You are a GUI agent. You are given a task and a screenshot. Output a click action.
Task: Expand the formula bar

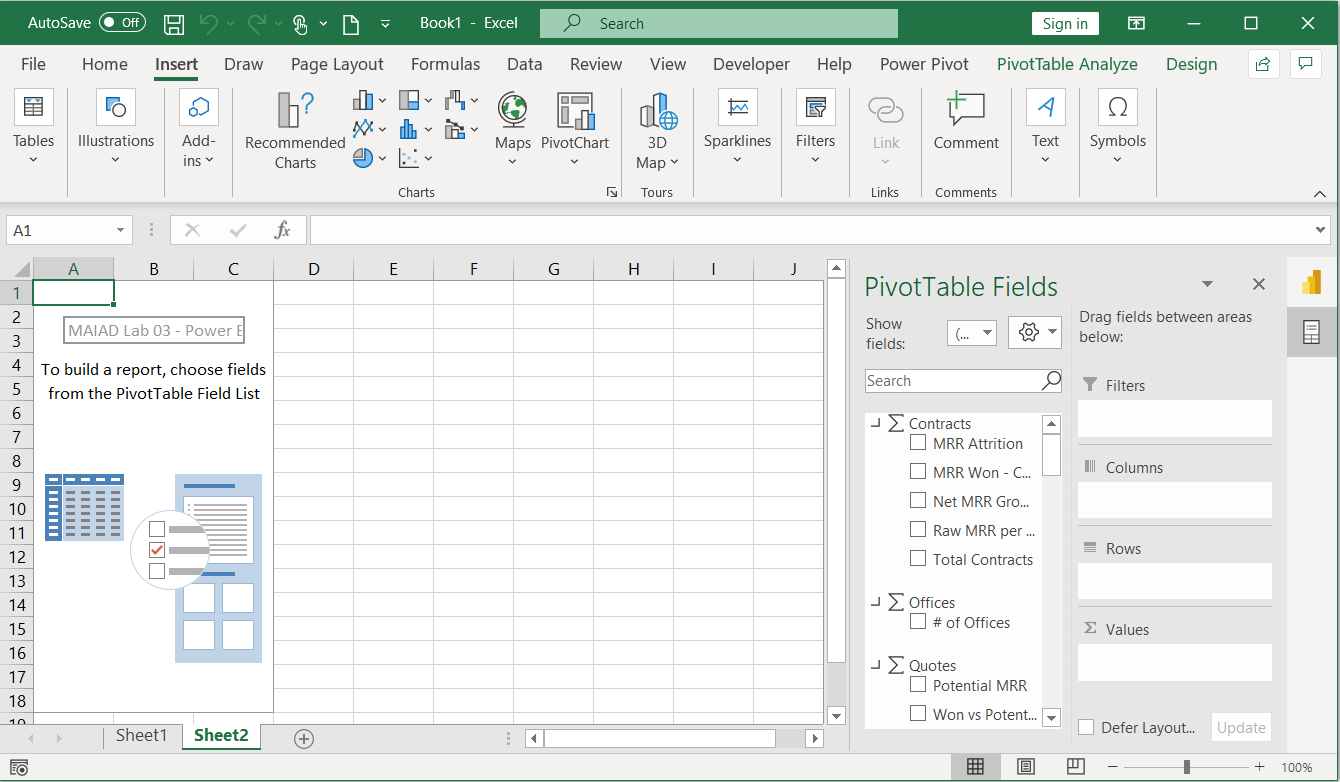[1321, 230]
